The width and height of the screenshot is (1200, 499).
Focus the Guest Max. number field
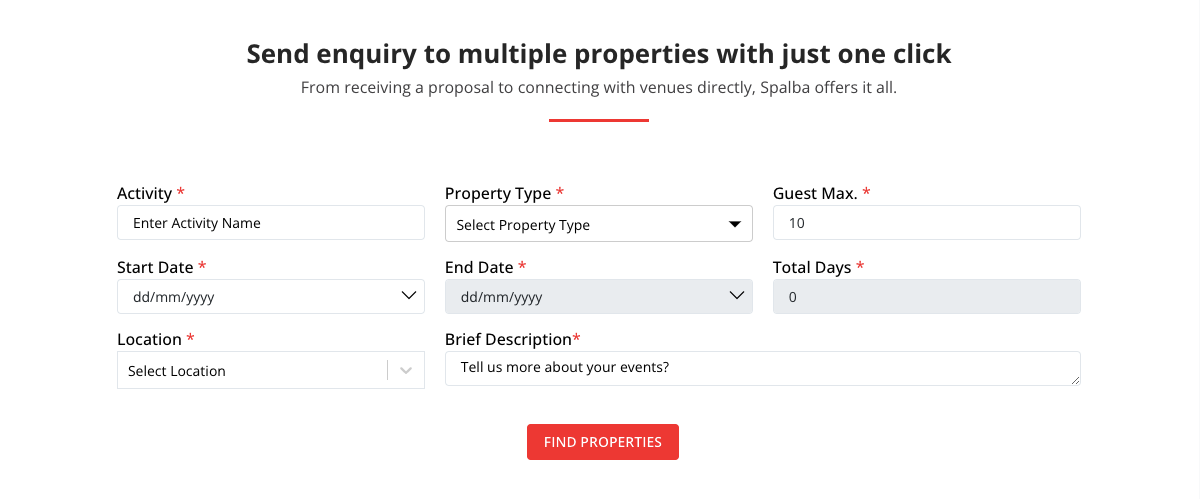pos(926,223)
